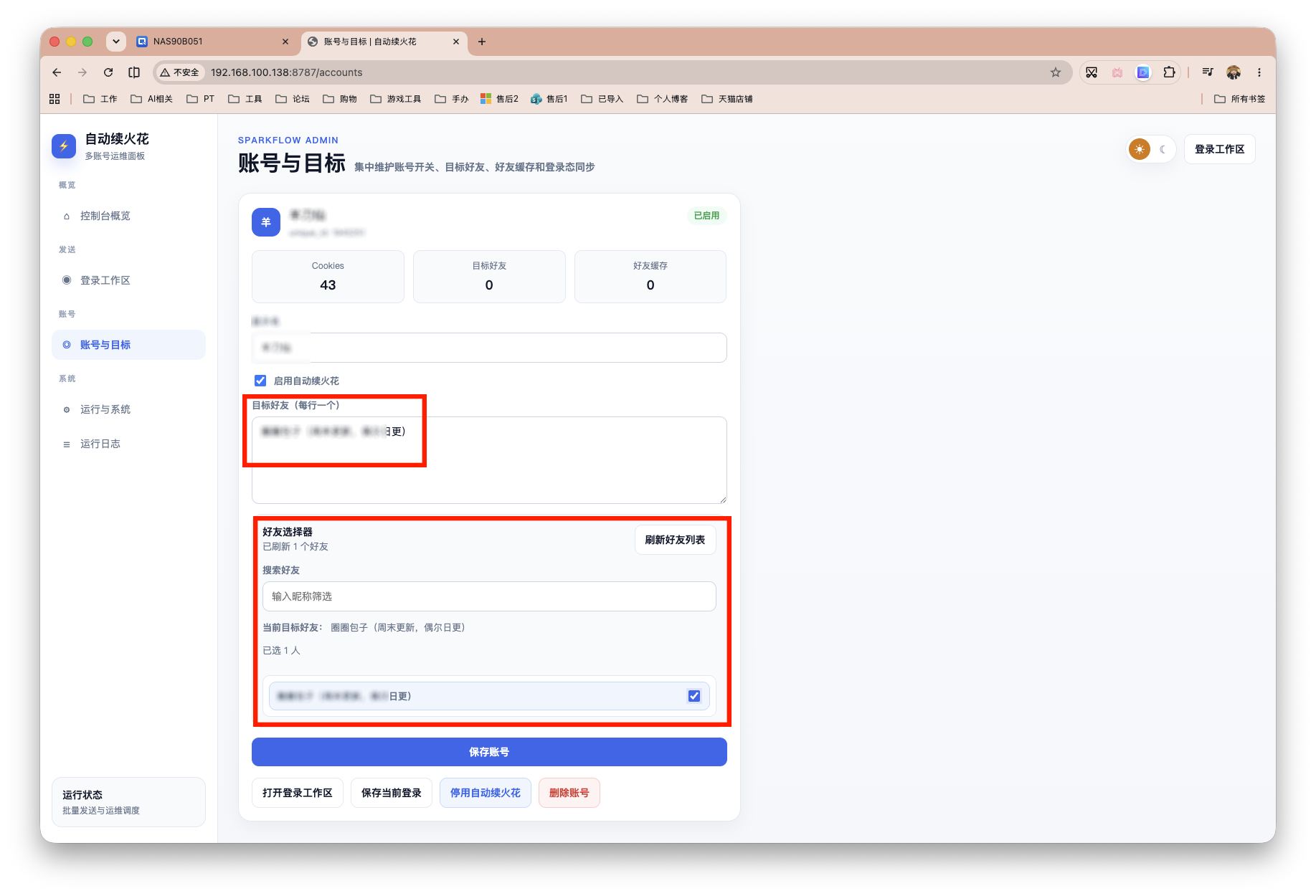The image size is (1316, 896).
Task: Switch to the NAS90B051 tab
Action: click(x=212, y=42)
